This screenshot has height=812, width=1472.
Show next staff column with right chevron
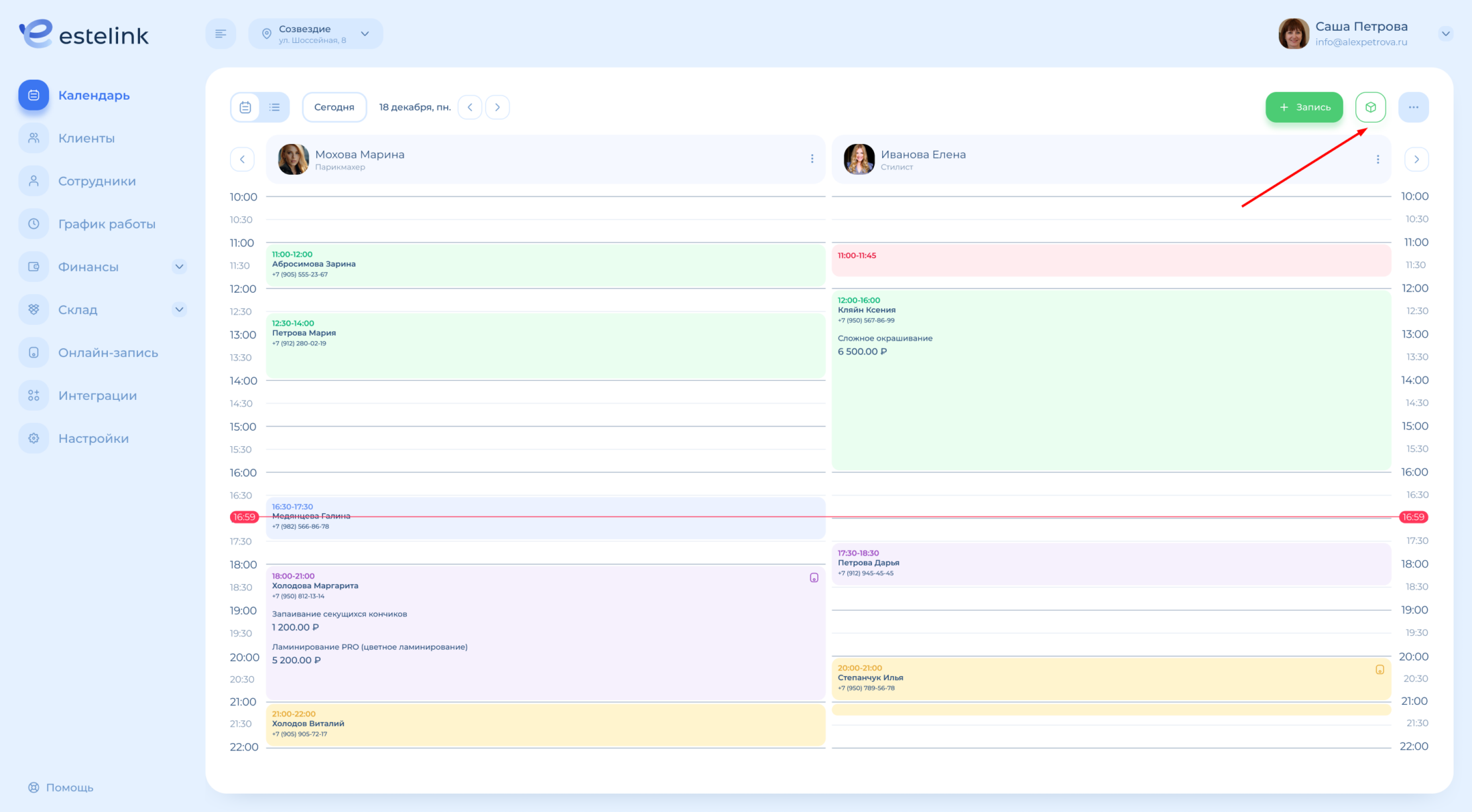point(1416,159)
